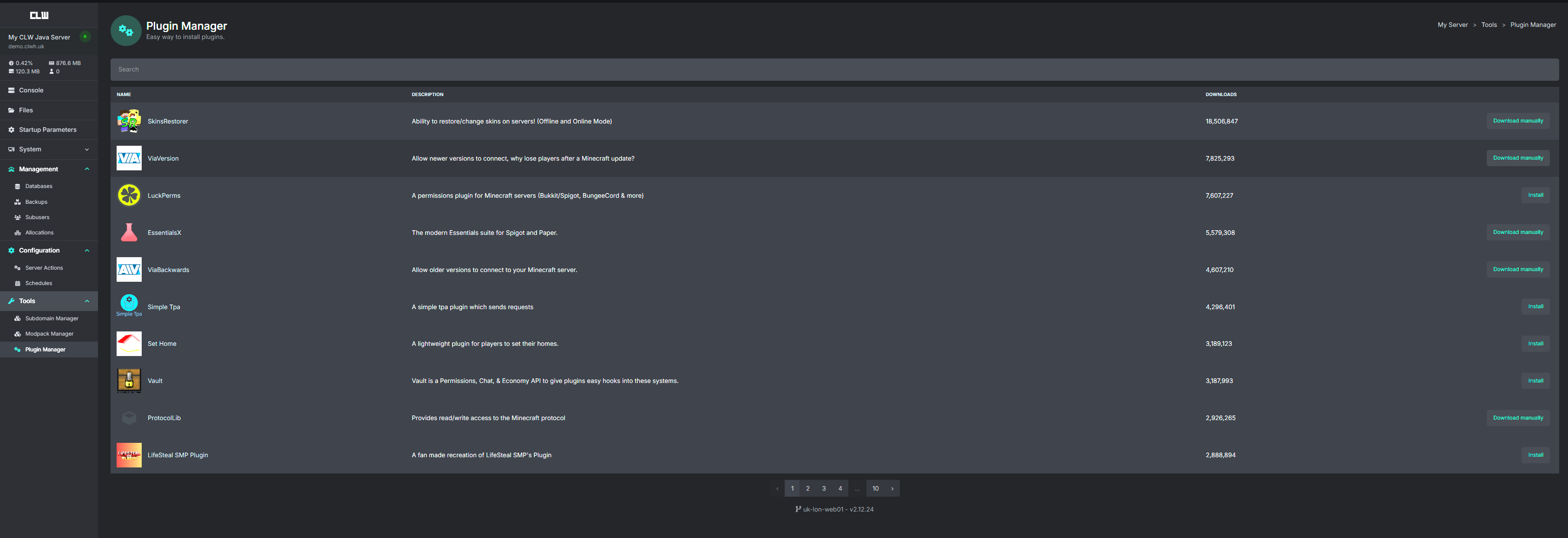
Task: Go to page 3 of plugins
Action: tap(824, 488)
